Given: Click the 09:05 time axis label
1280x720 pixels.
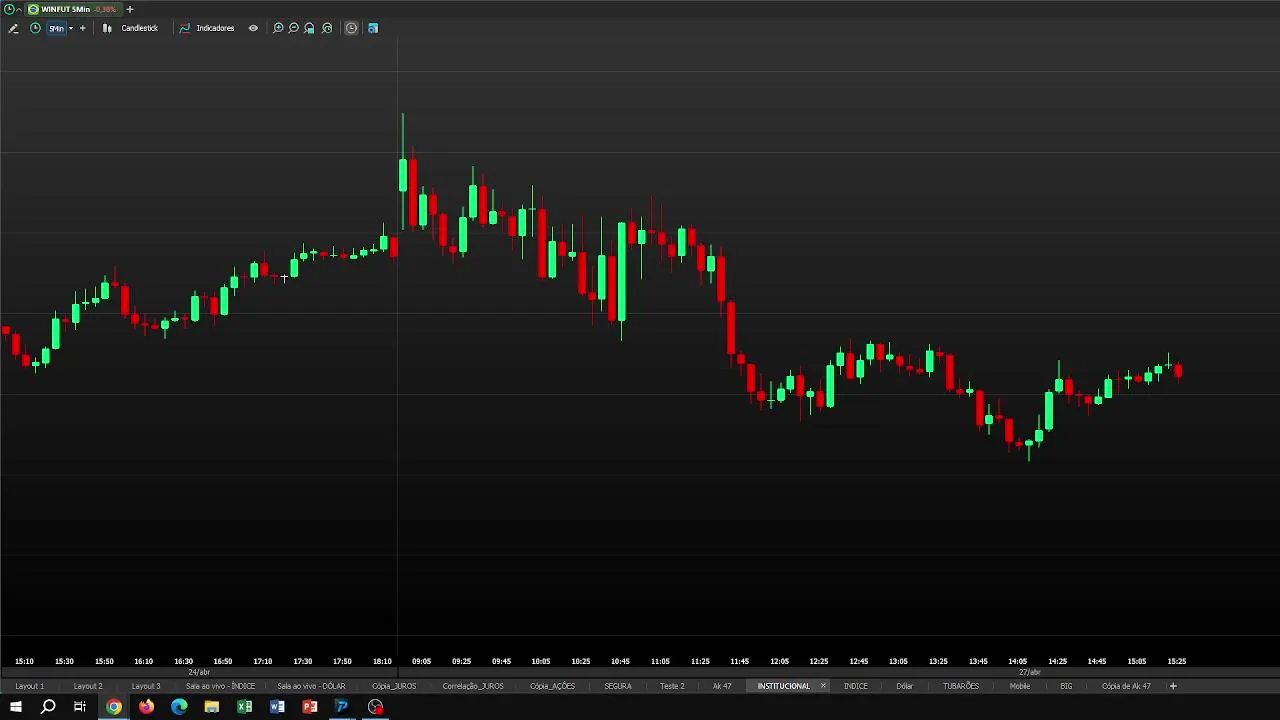Looking at the screenshot, I should click(421, 661).
